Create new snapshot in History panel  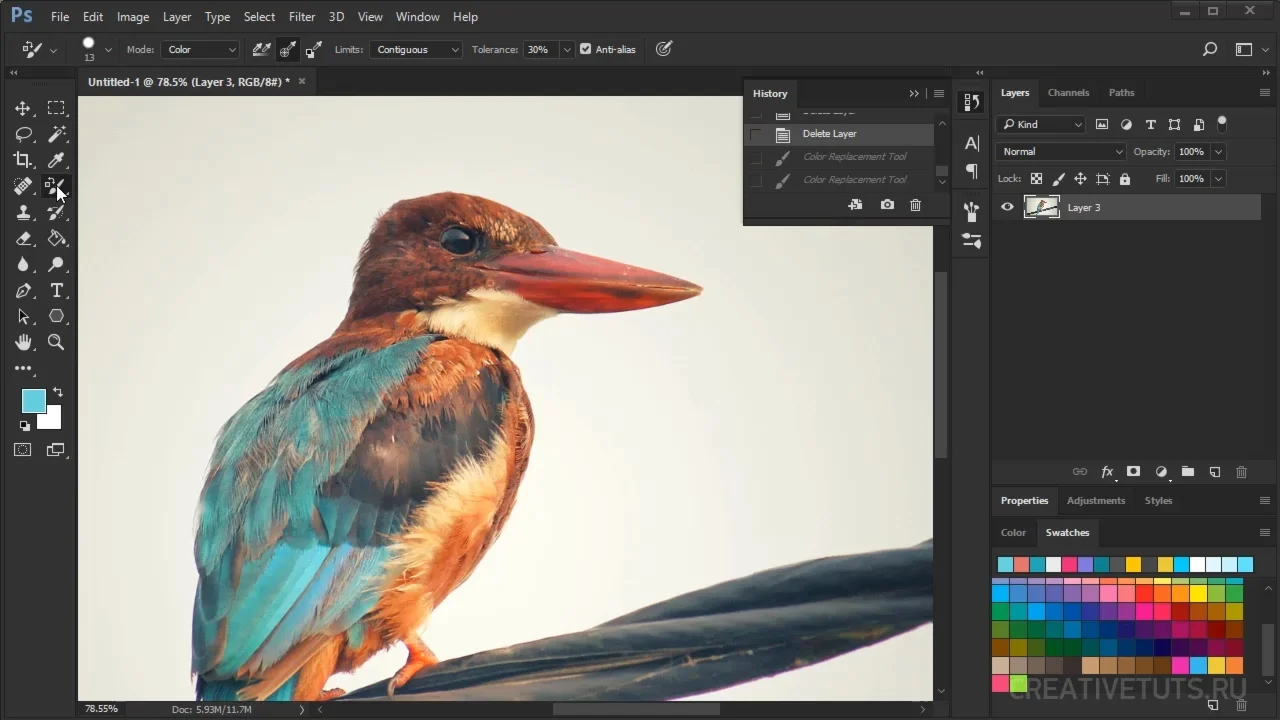coord(887,205)
